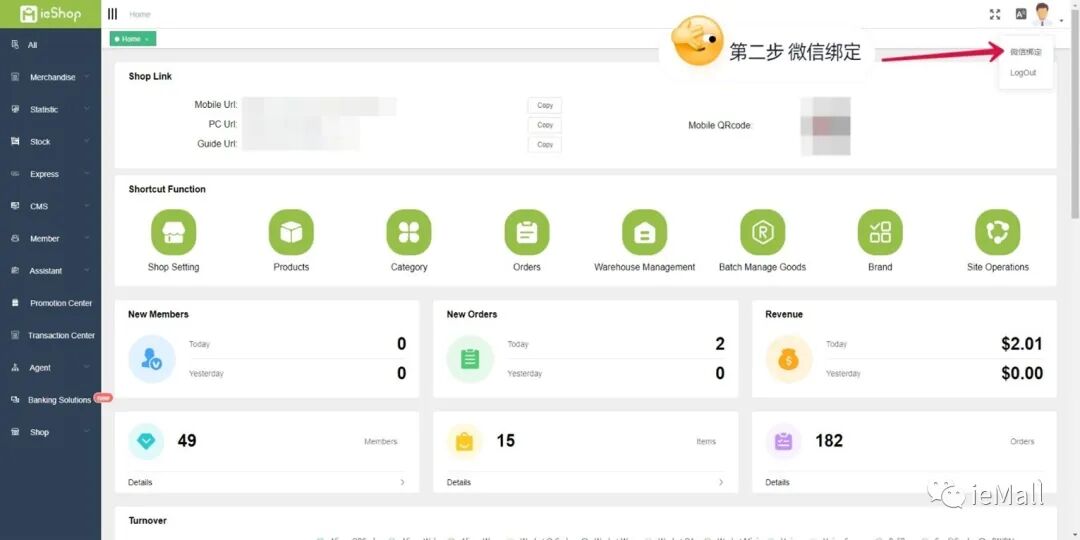Collapse sidebar with the hamburger icon
Viewport: 1080px width, 540px height.
112,14
